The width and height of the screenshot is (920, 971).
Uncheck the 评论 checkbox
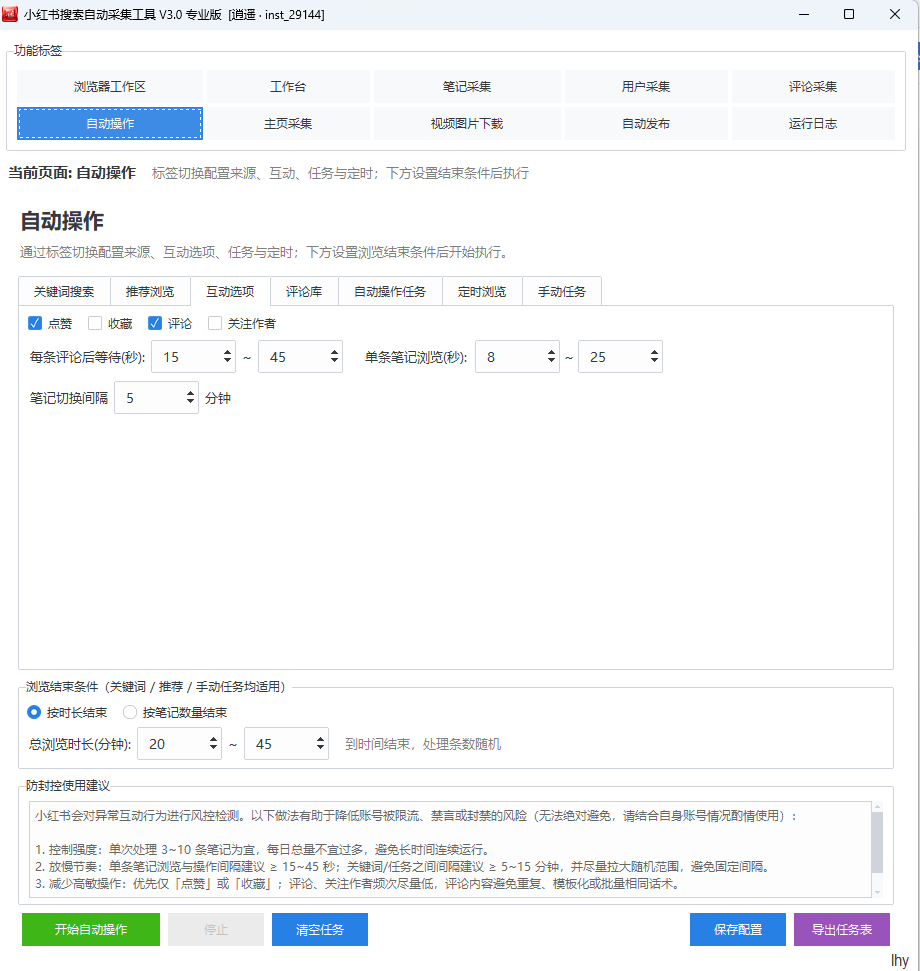click(x=155, y=323)
